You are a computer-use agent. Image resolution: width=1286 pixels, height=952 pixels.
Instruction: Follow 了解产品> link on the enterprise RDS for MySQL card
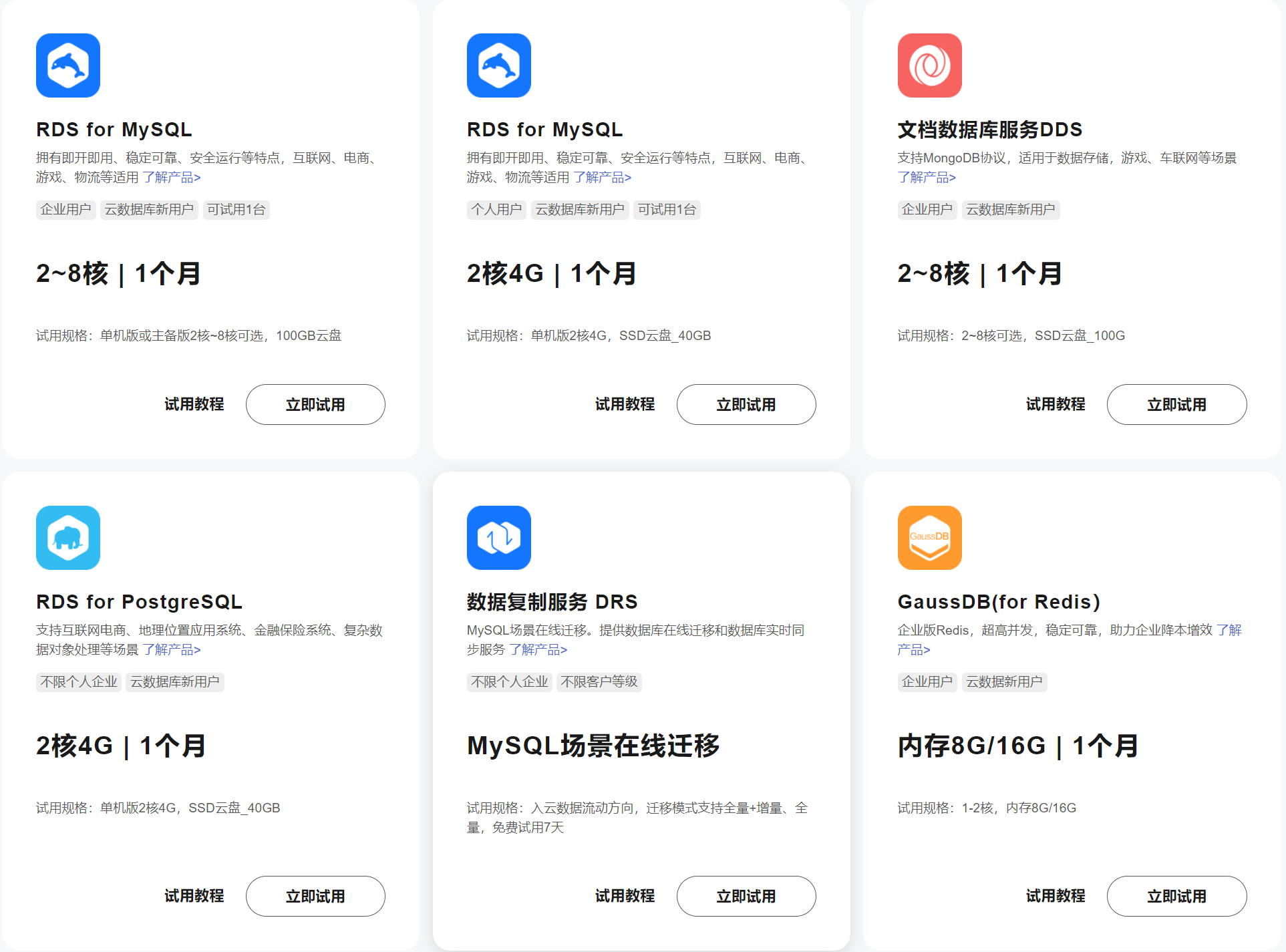click(x=172, y=177)
